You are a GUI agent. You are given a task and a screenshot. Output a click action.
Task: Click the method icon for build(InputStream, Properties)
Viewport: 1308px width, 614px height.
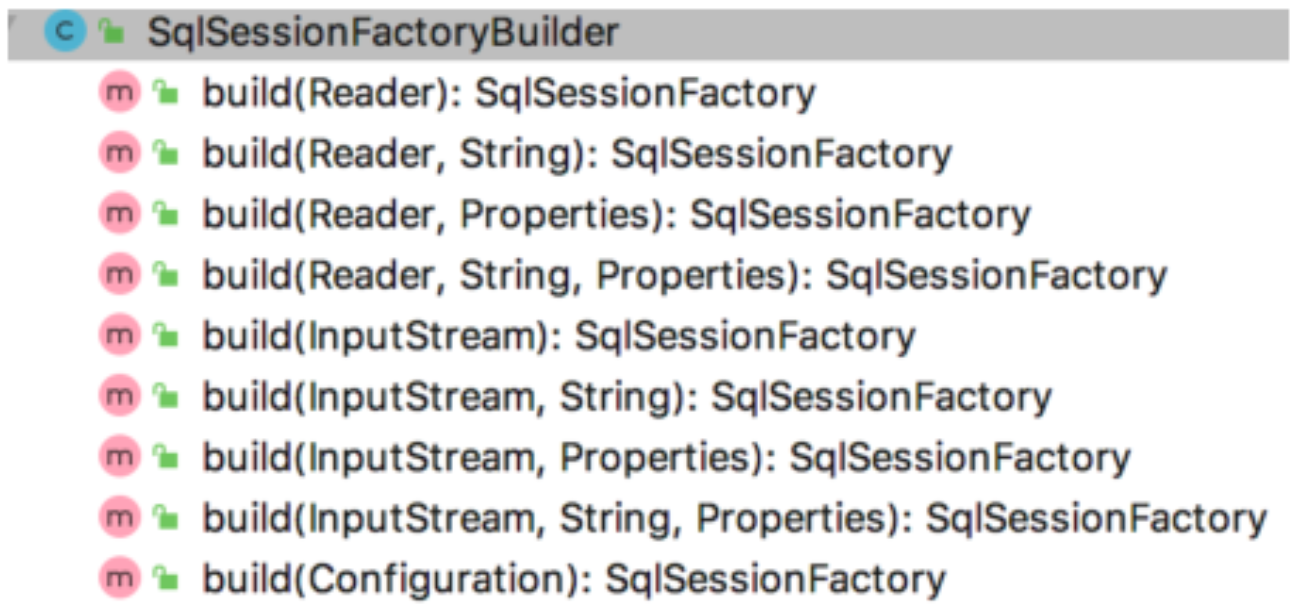coord(119,457)
